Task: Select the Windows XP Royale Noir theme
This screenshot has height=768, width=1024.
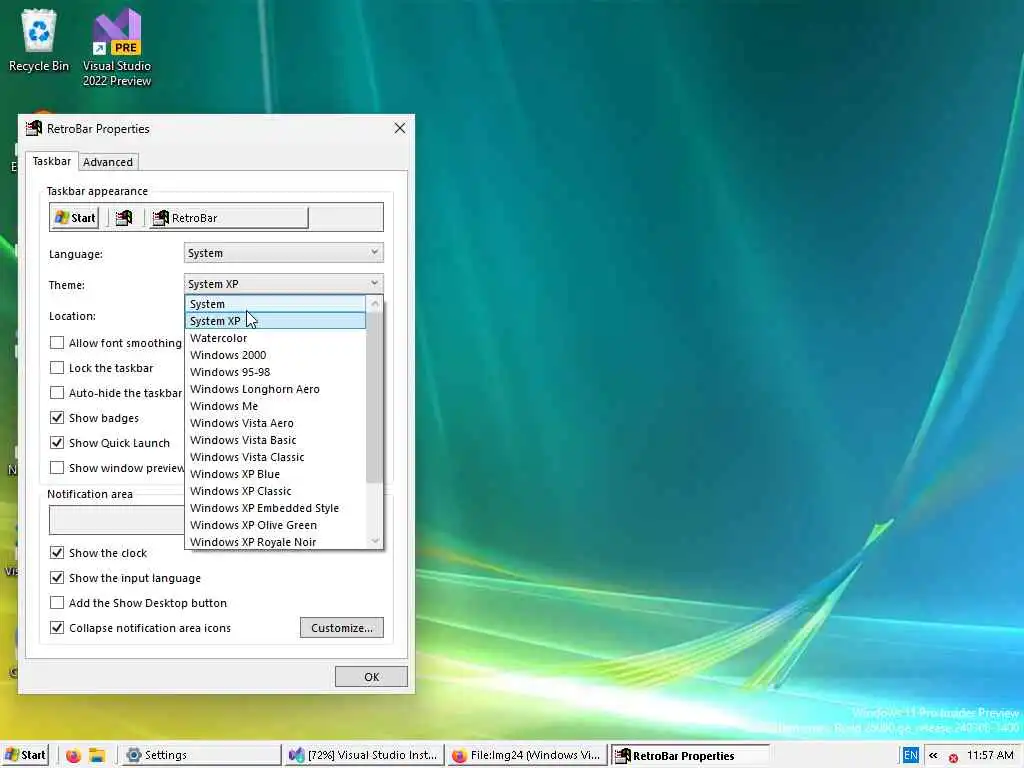Action: pos(276,541)
